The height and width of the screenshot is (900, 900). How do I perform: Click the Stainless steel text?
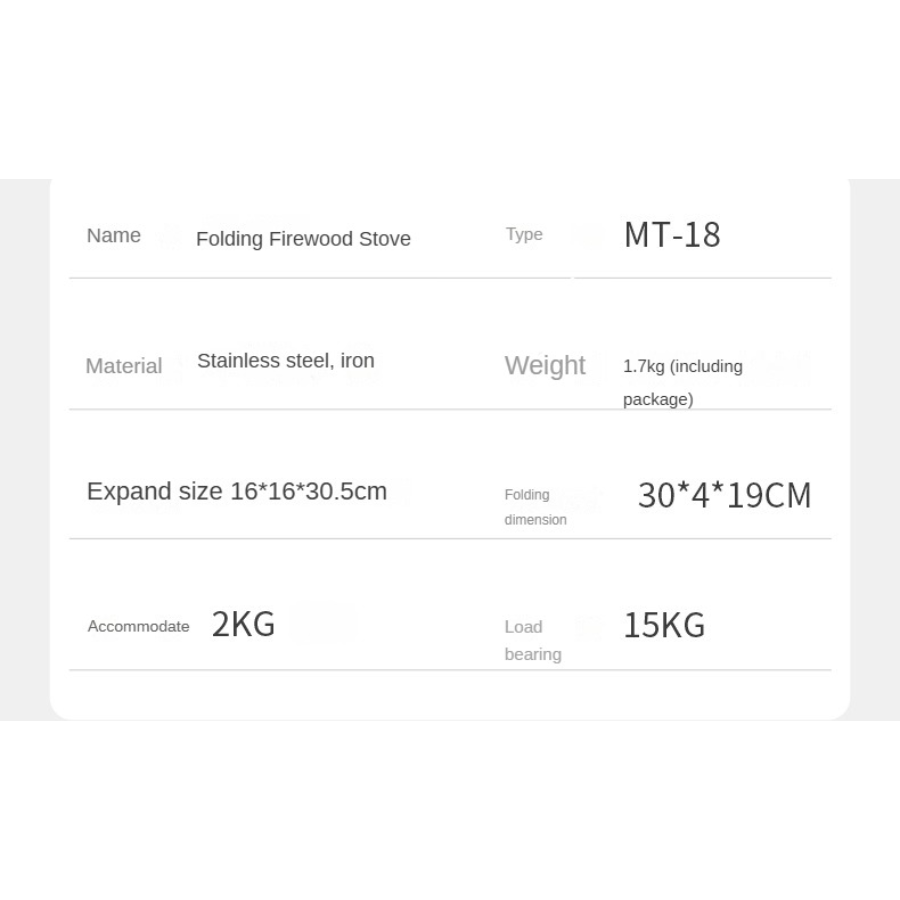(x=265, y=361)
